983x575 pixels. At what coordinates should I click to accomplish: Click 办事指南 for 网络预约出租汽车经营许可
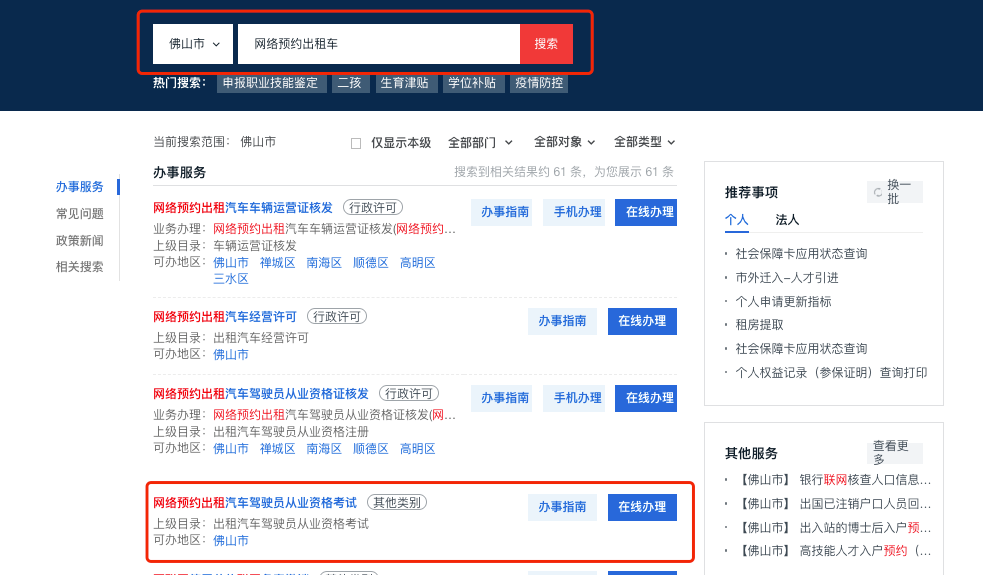point(562,321)
